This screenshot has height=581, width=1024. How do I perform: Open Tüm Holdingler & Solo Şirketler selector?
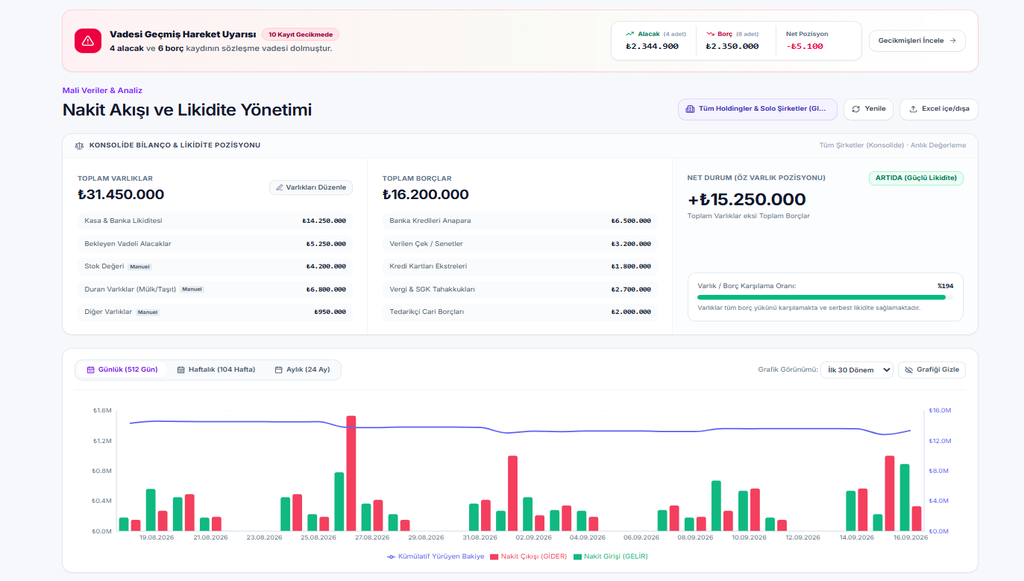coord(757,109)
